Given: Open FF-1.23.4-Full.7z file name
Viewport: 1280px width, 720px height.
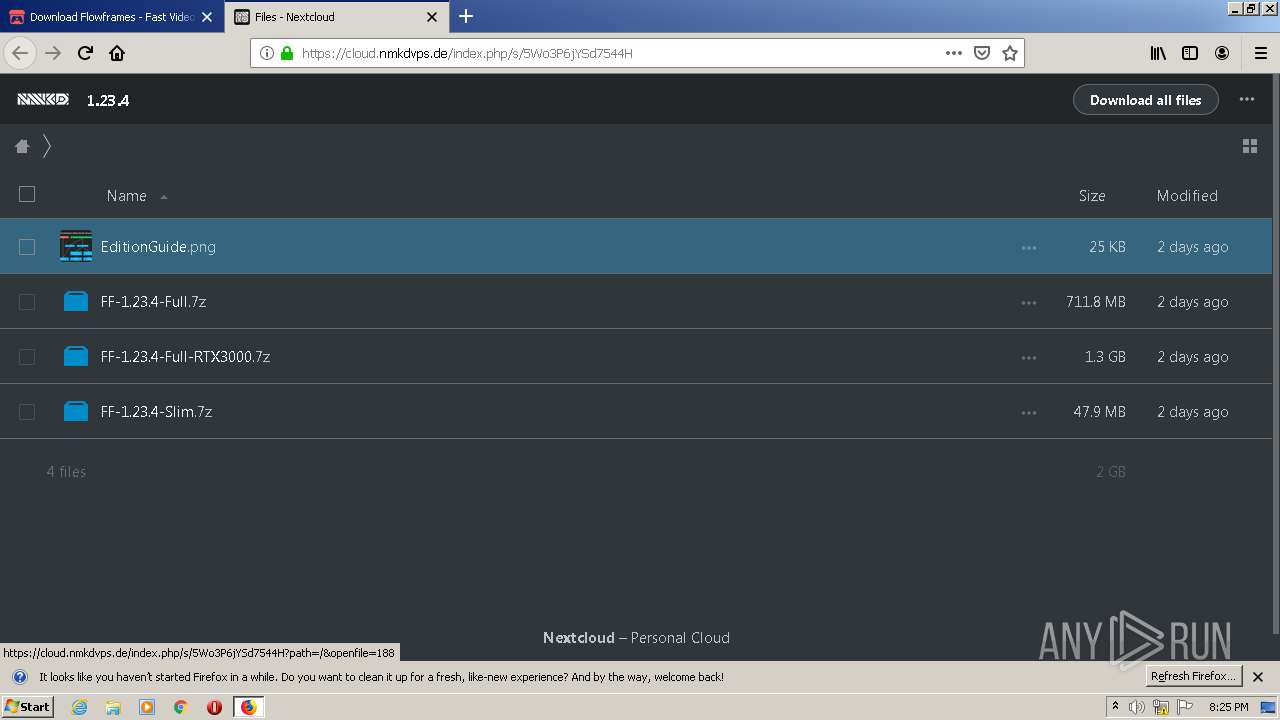Looking at the screenshot, I should 153,302.
